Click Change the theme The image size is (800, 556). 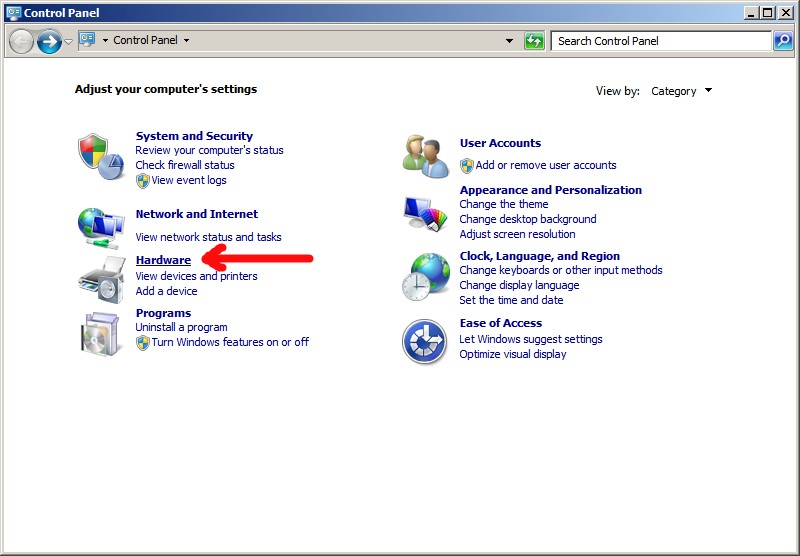coord(504,205)
